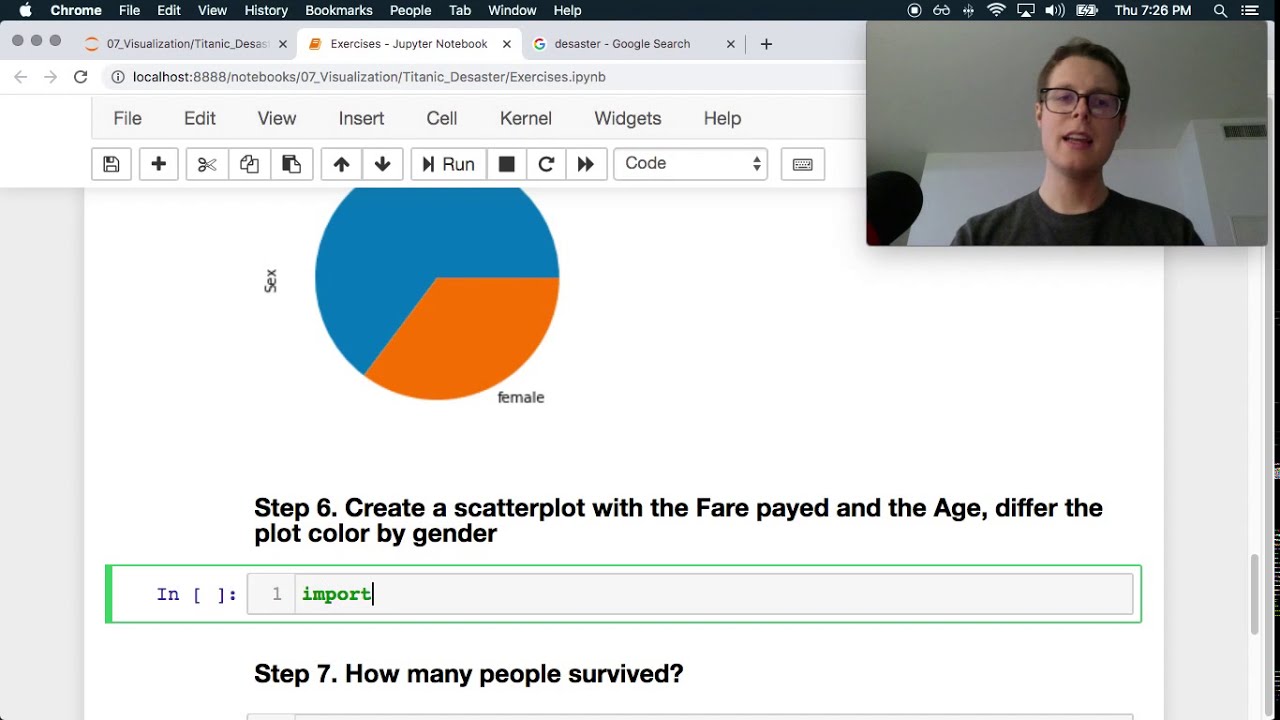Open the macOS Window menu
This screenshot has height=720, width=1280.
pyautogui.click(x=512, y=10)
